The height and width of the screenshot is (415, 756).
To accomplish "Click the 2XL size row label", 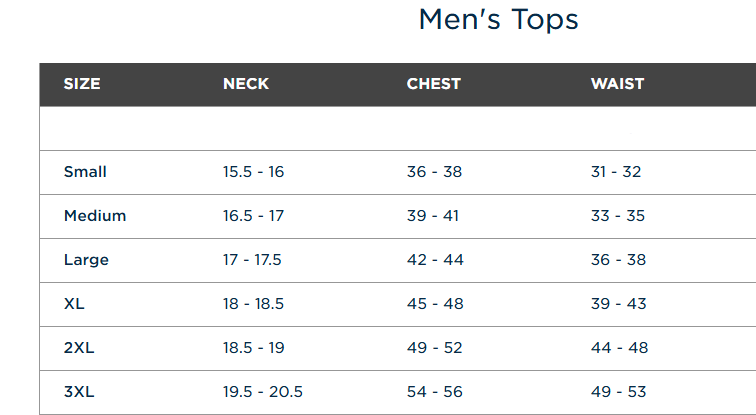I will 79,348.
